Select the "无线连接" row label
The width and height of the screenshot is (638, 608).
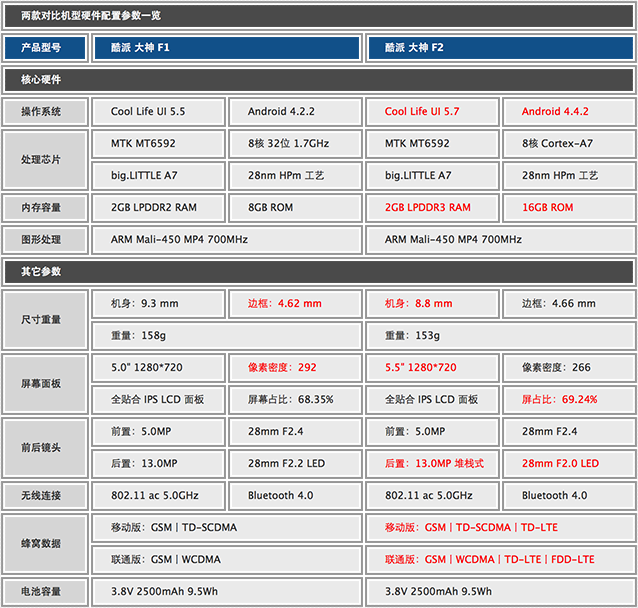(45, 496)
